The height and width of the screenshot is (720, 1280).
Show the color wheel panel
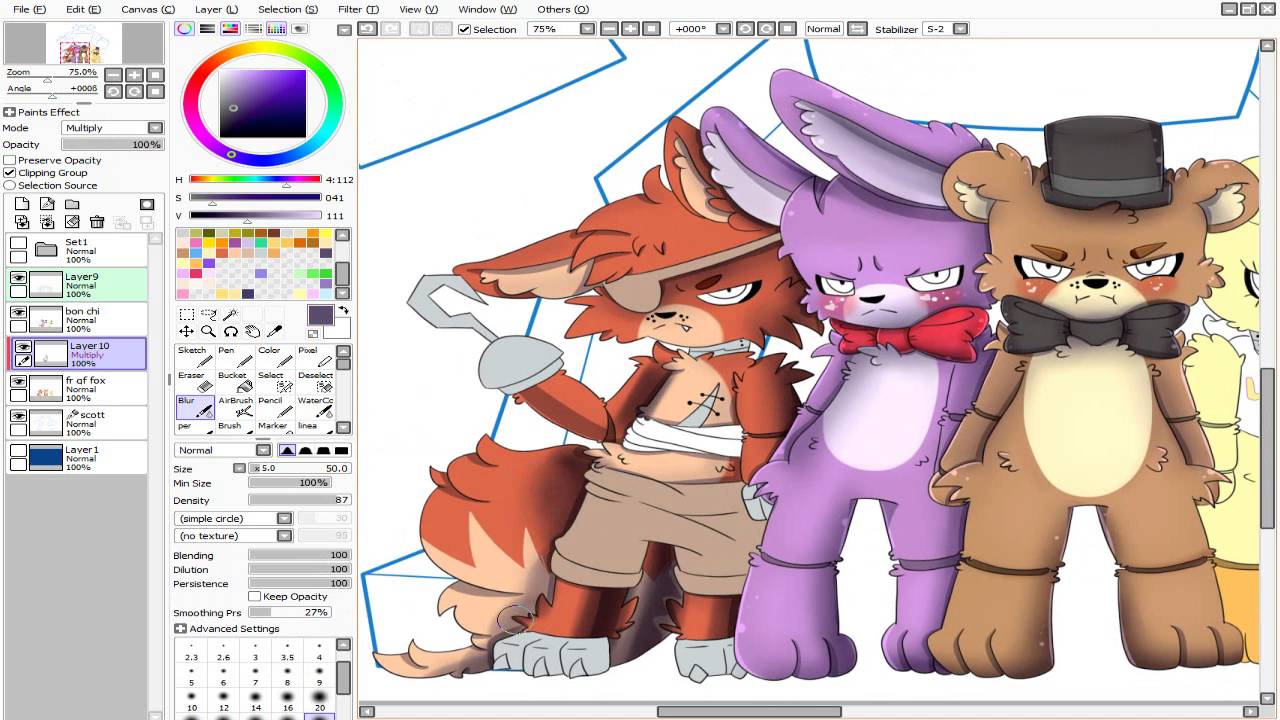pyautogui.click(x=185, y=29)
